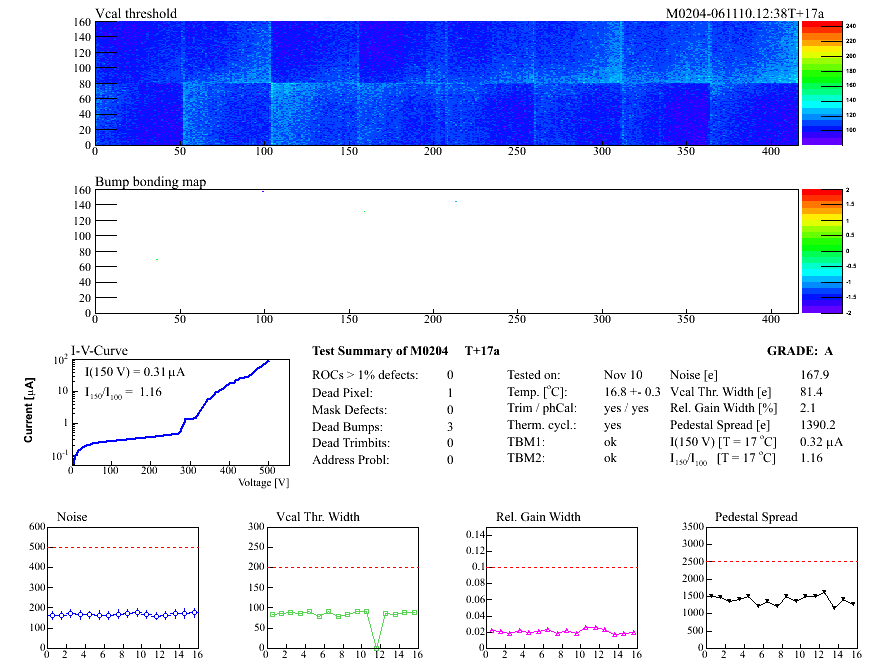Click the "I150/I100 [T = 17 °C]" summary label
Image resolution: width=896 pixels, height=672 pixels.
click(722, 458)
